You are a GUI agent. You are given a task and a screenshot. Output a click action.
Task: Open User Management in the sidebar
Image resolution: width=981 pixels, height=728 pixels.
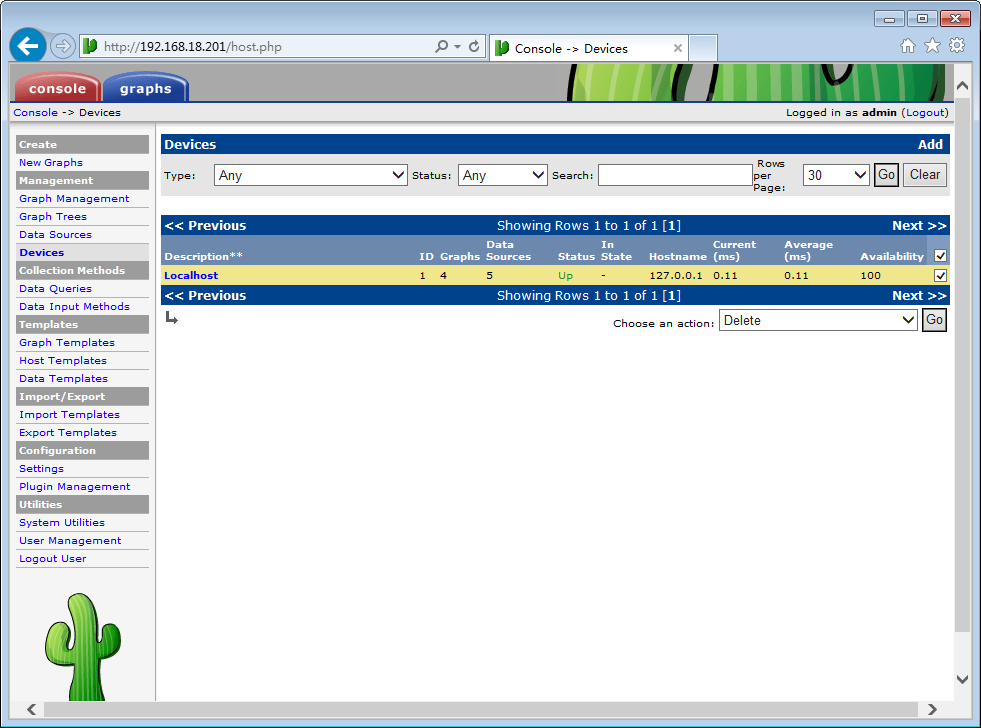click(x=70, y=541)
